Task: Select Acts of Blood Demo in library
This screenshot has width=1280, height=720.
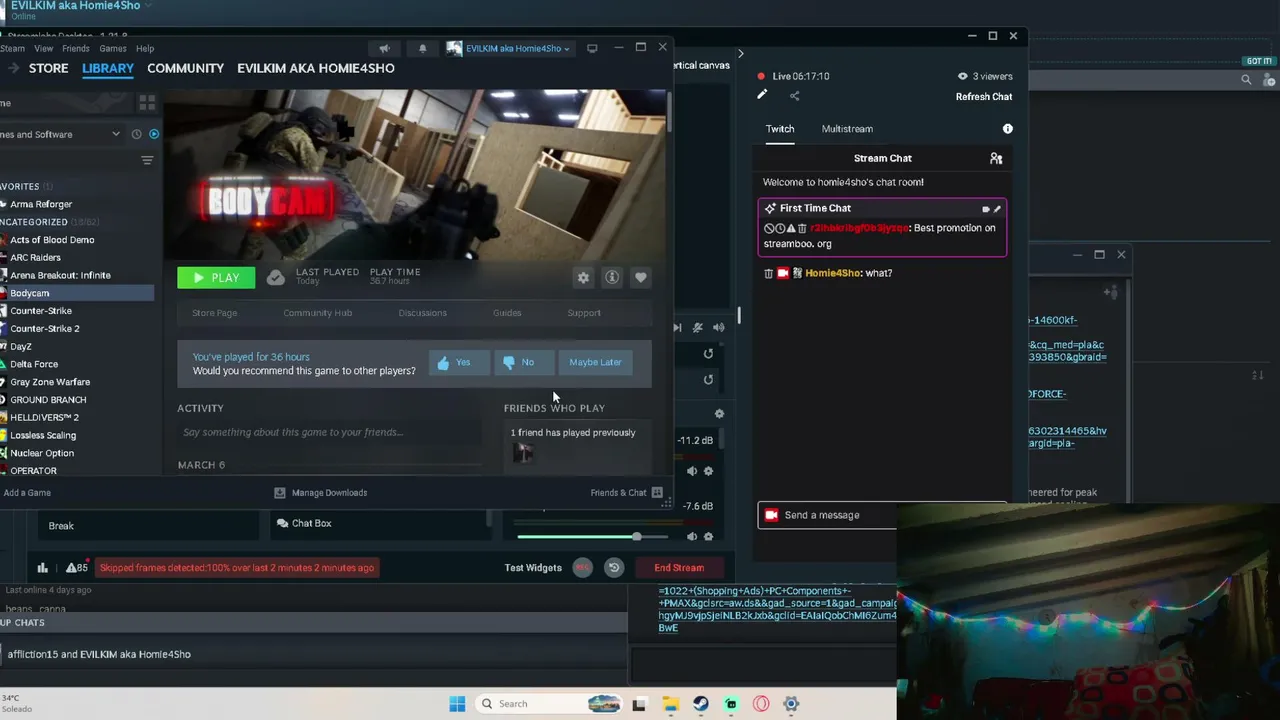Action: (52, 240)
